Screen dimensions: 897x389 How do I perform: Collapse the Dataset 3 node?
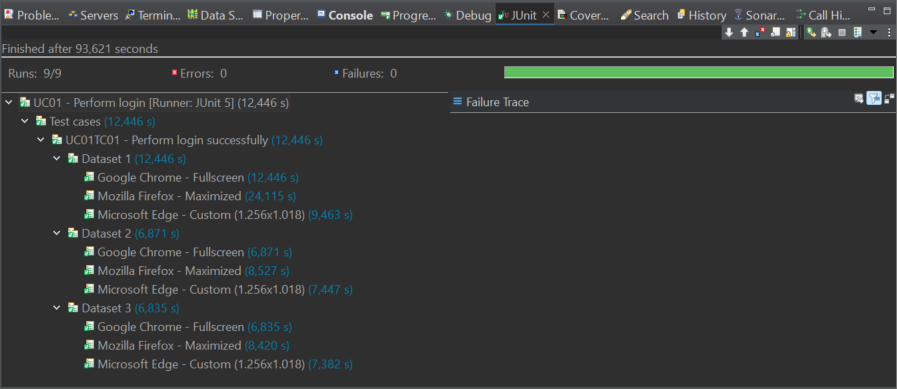(57, 308)
